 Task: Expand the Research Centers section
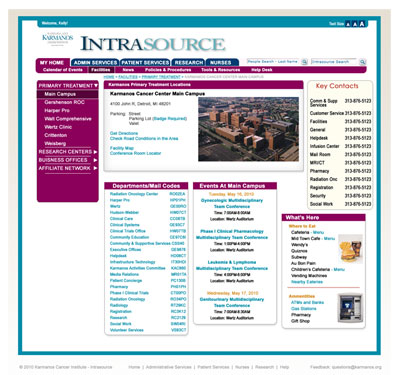click(95, 152)
